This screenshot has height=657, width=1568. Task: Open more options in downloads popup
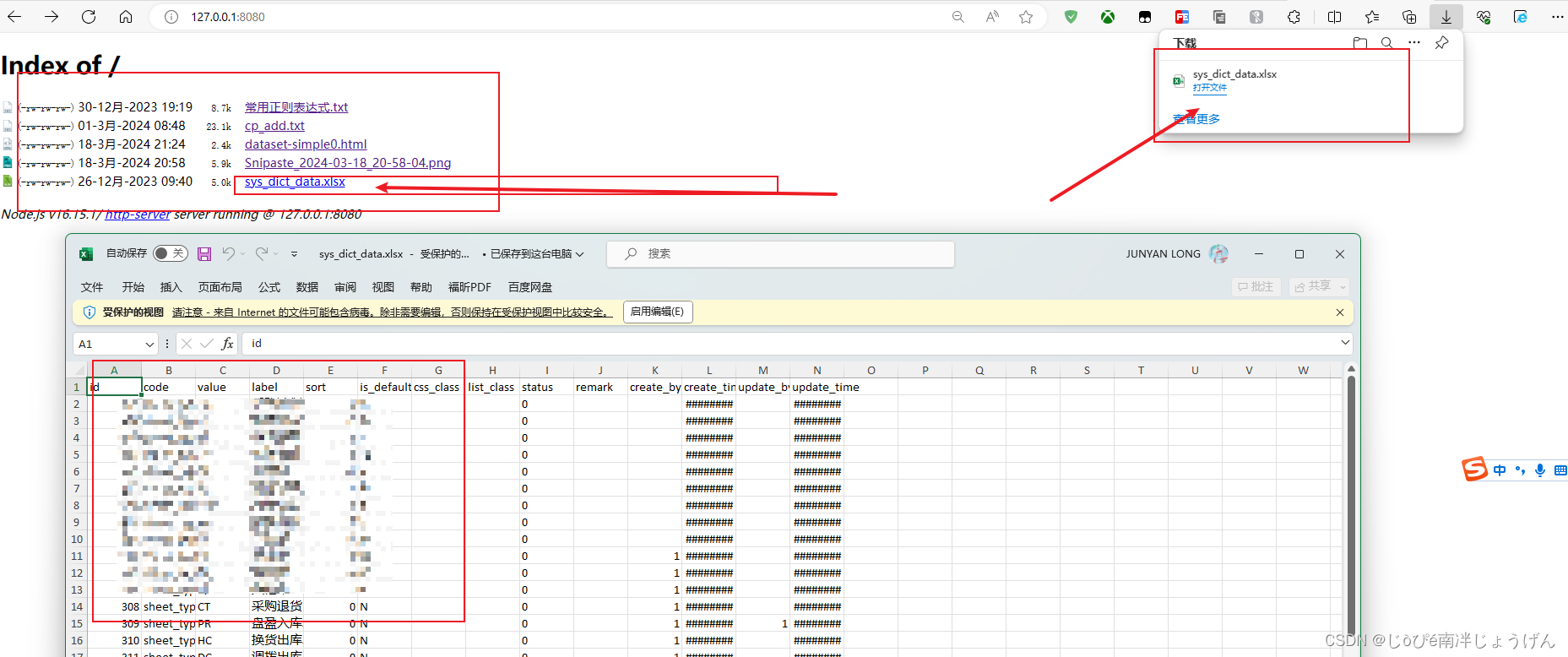(x=1414, y=42)
